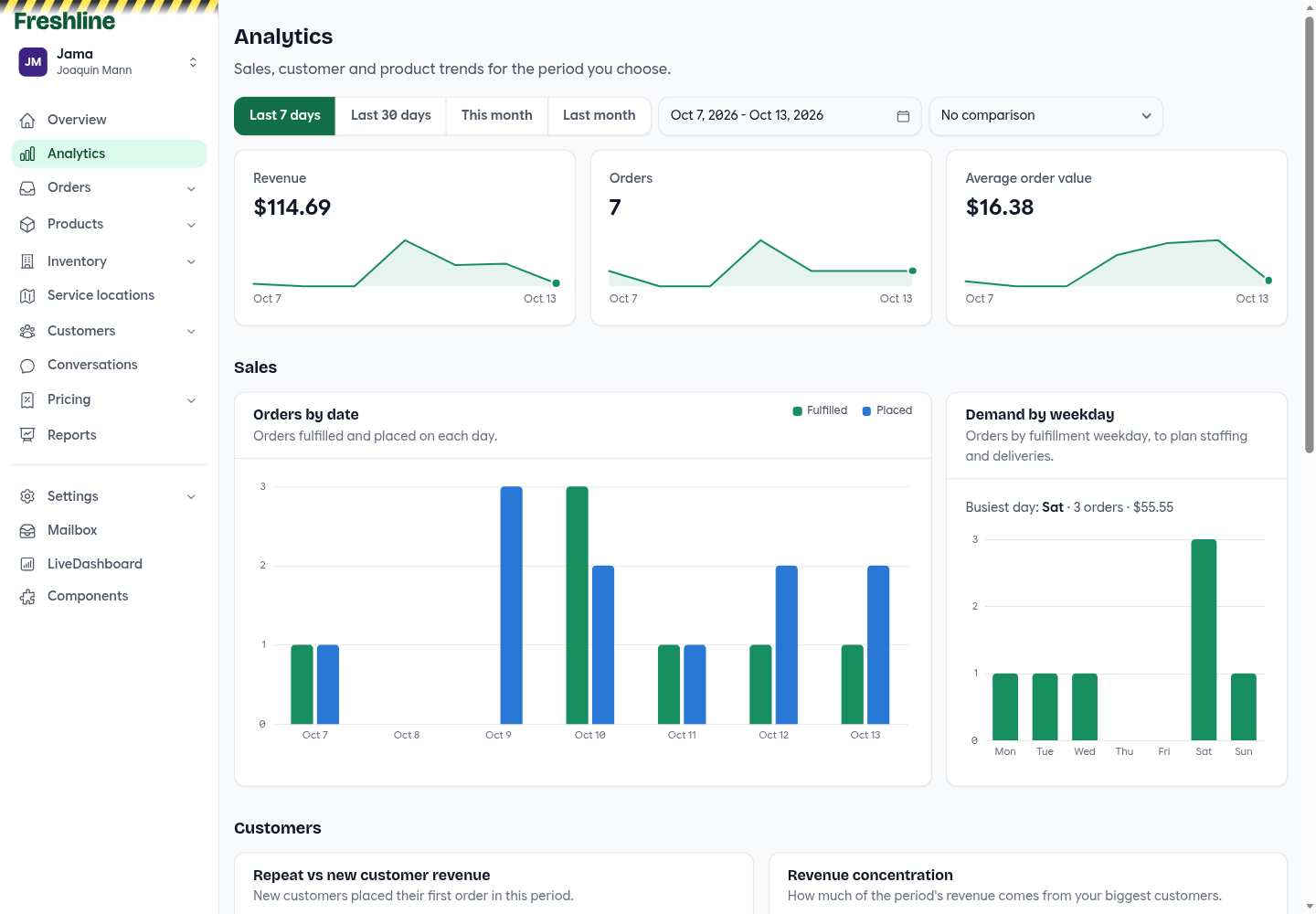1316x914 pixels.
Task: Open the No comparison dropdown
Action: point(1045,116)
